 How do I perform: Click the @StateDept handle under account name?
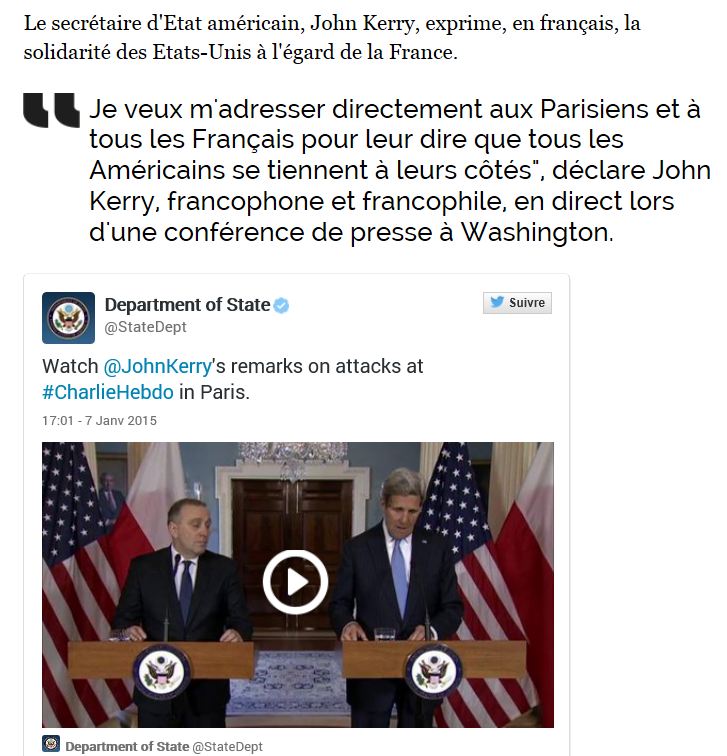[146, 327]
